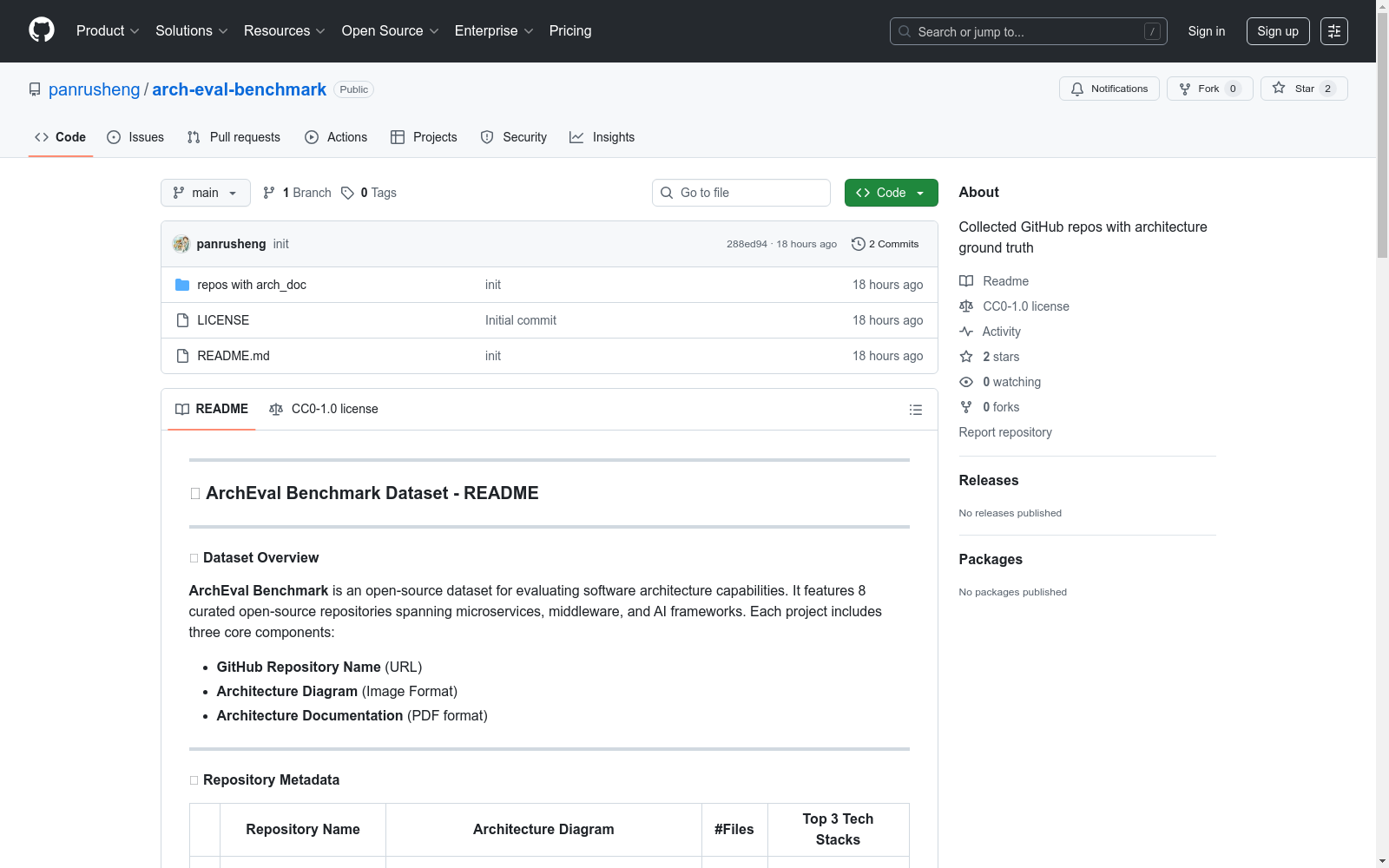Image resolution: width=1389 pixels, height=868 pixels.
Task: Click the Fork icon
Action: pos(1185,89)
